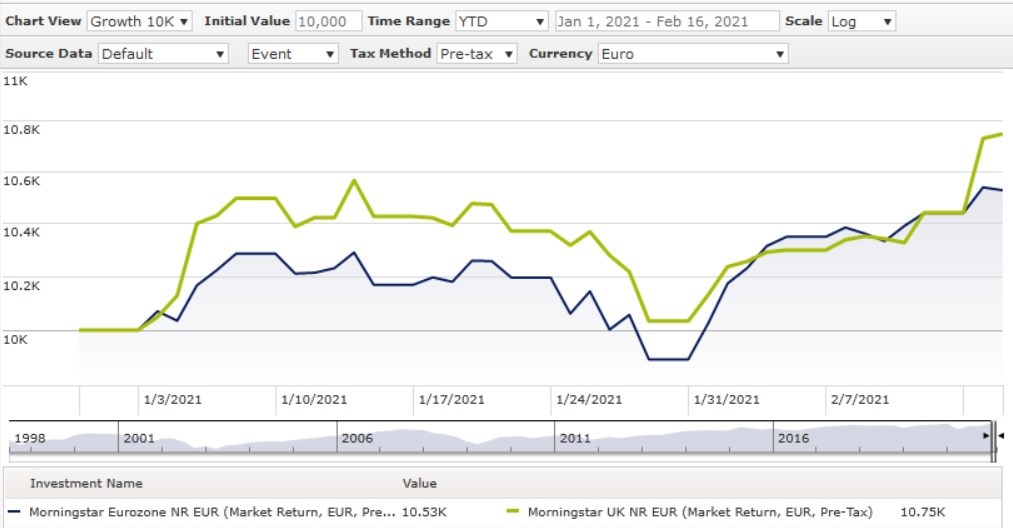
Task: Click the Initial Value input field
Action: point(328,21)
